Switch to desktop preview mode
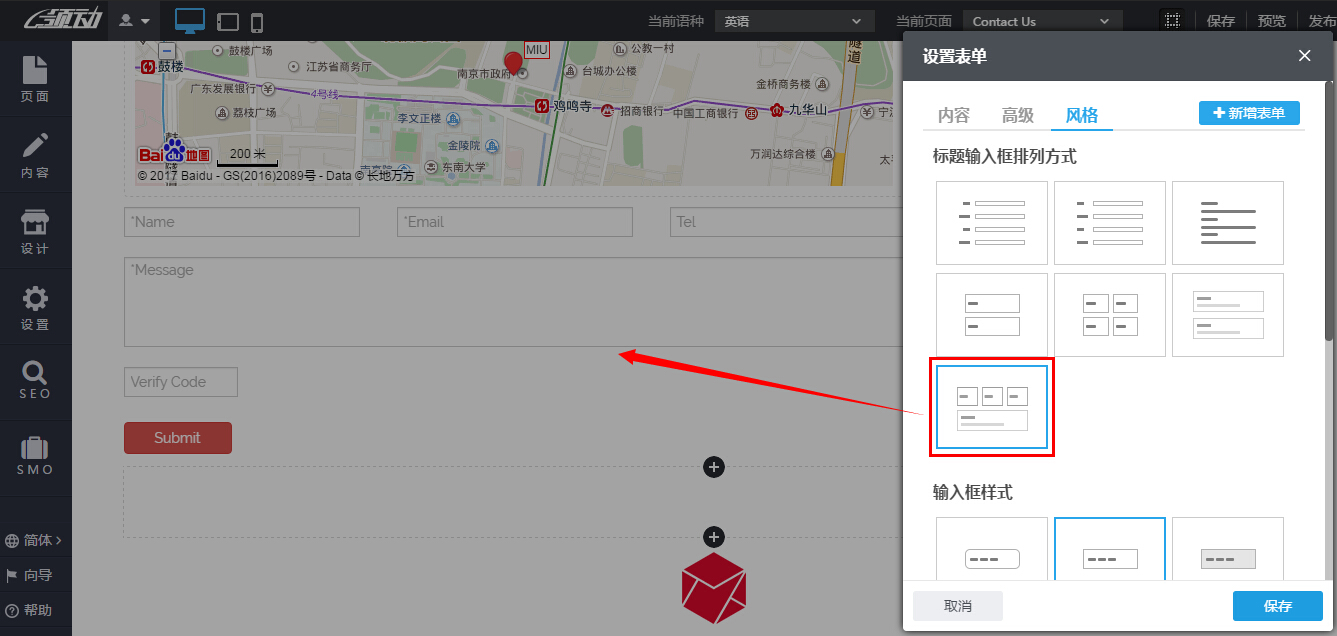The height and width of the screenshot is (636, 1337). click(x=190, y=19)
